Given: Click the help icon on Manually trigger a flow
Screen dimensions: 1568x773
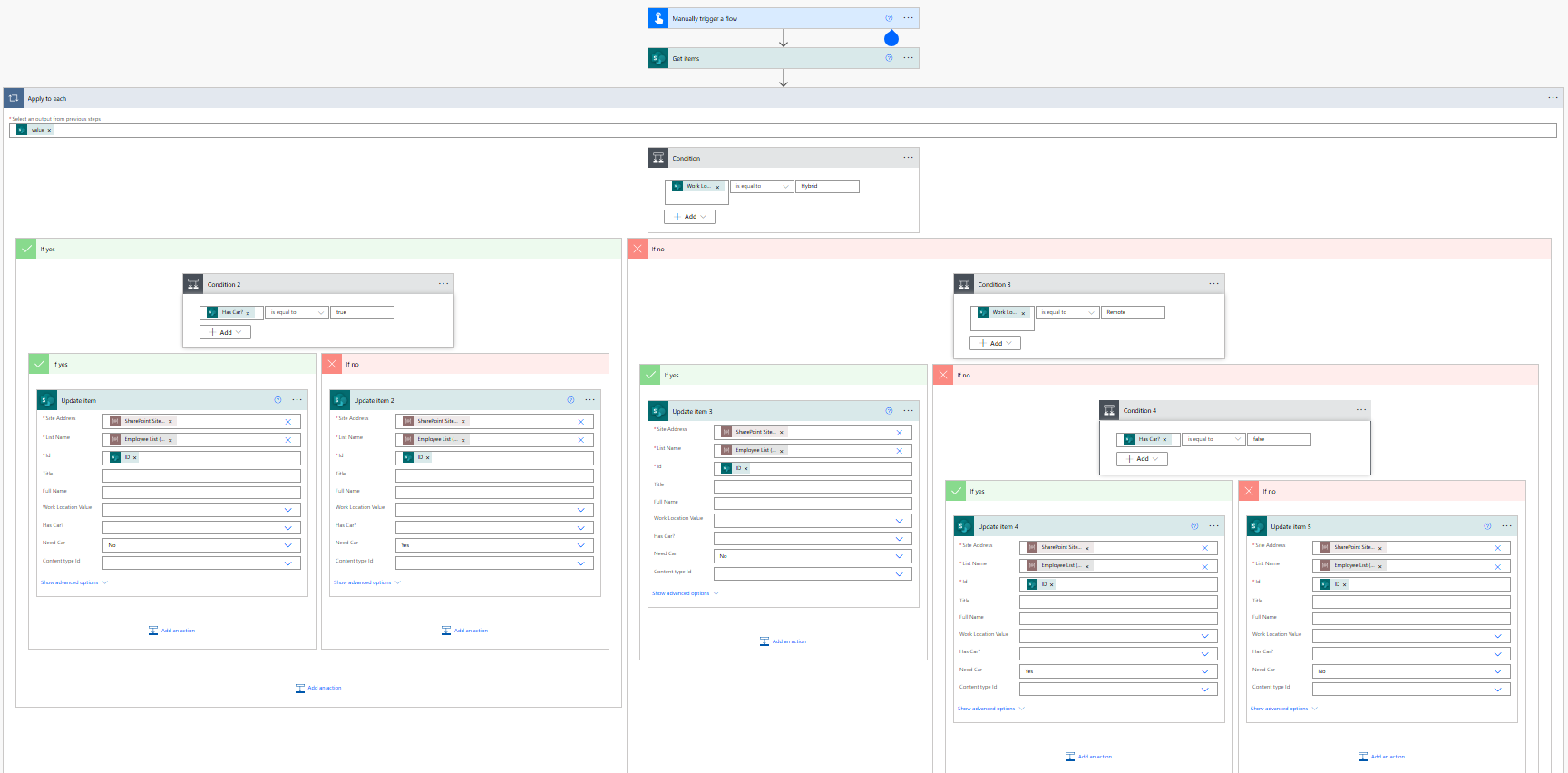Looking at the screenshot, I should coord(889,18).
